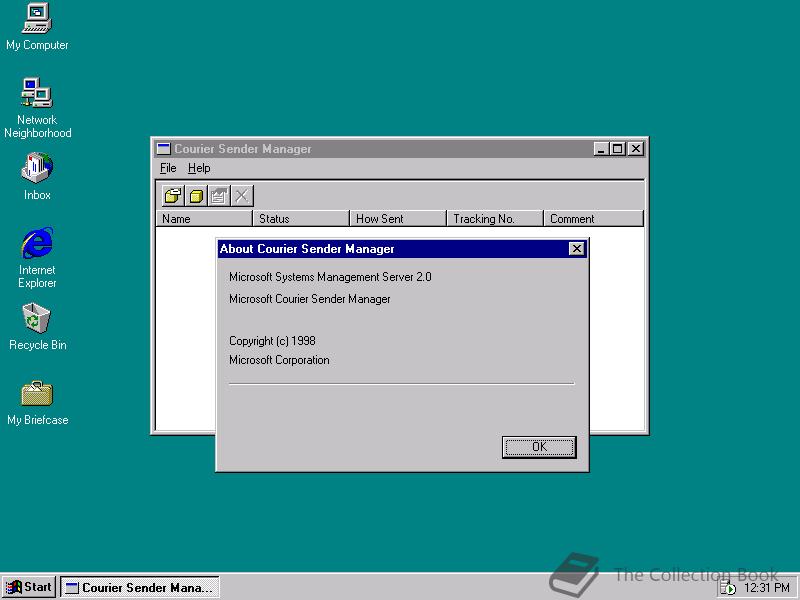Close the Courier Sender Manager main window
This screenshot has height=600, width=800.
point(636,148)
